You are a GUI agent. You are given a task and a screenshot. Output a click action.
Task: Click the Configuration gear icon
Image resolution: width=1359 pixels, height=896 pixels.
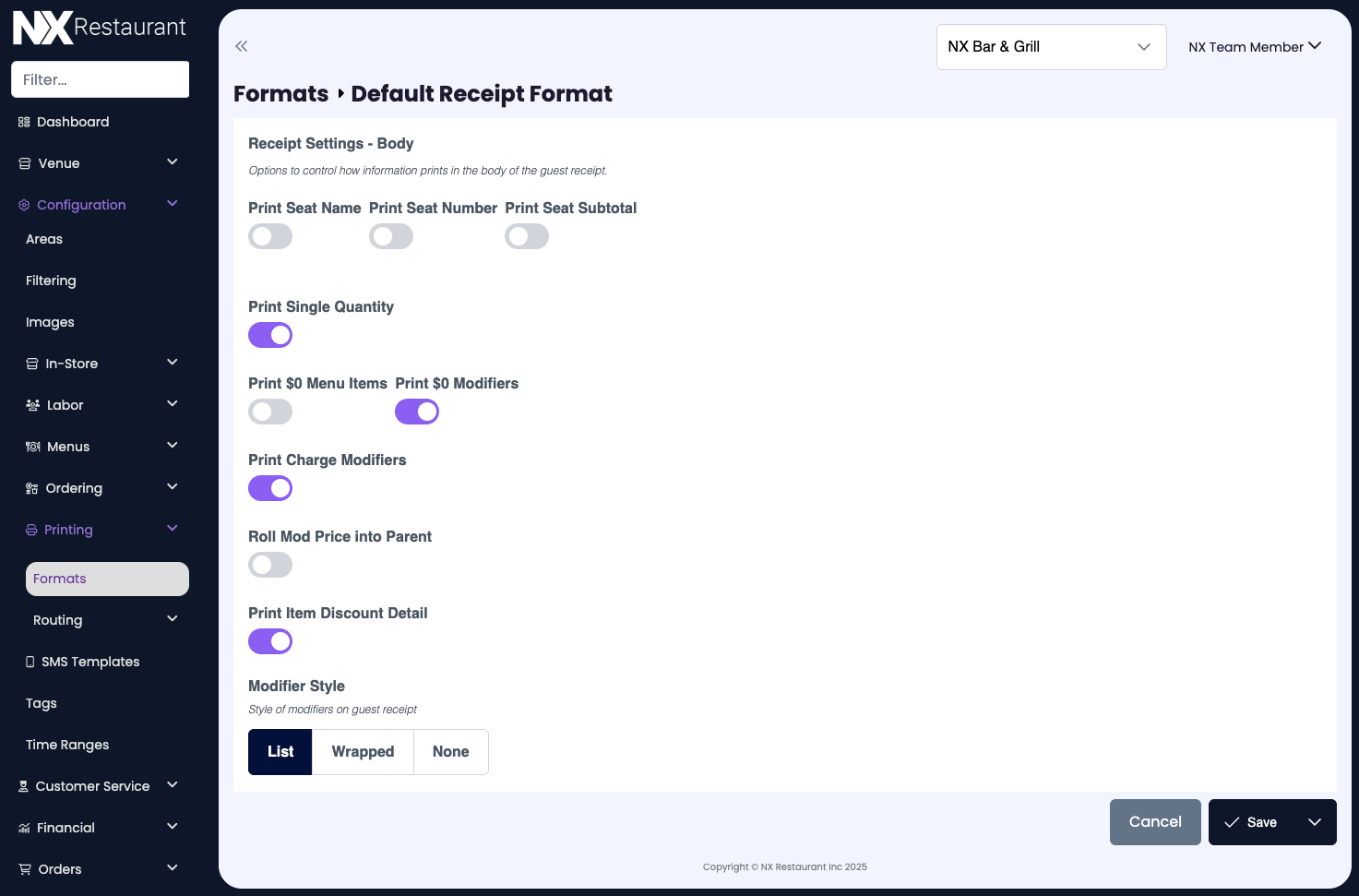[24, 204]
